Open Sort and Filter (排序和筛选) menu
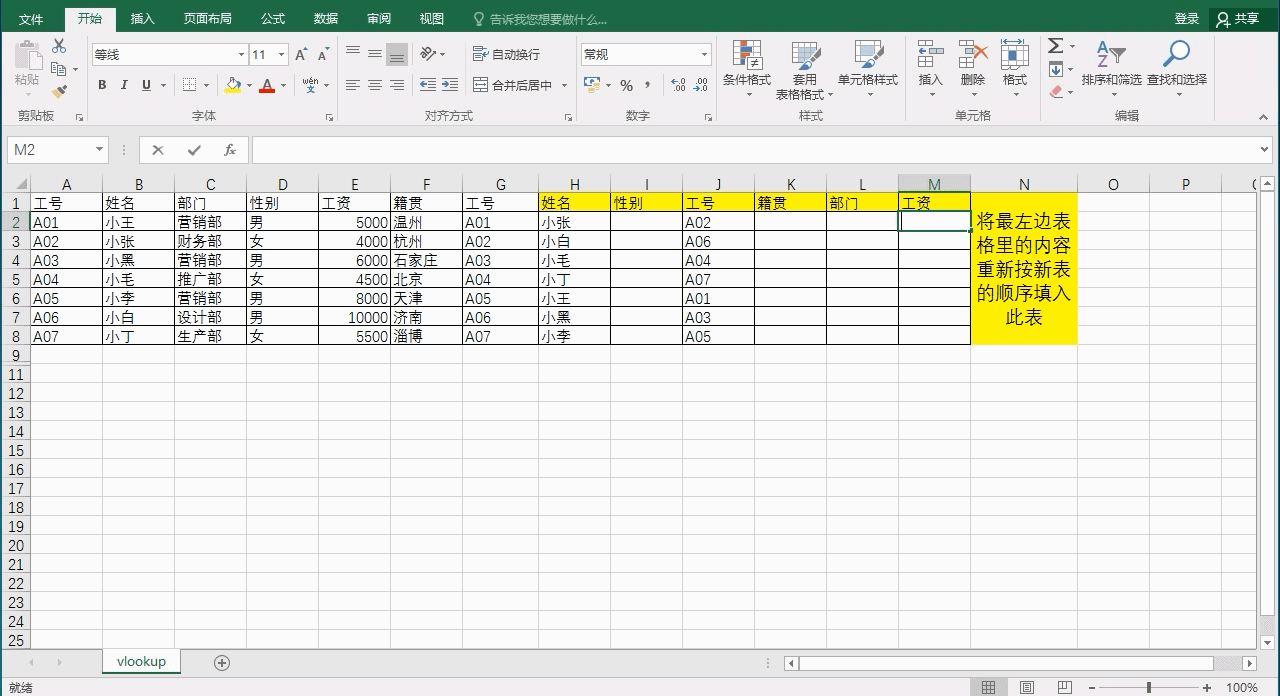The height and width of the screenshot is (696, 1280). pyautogui.click(x=1111, y=70)
